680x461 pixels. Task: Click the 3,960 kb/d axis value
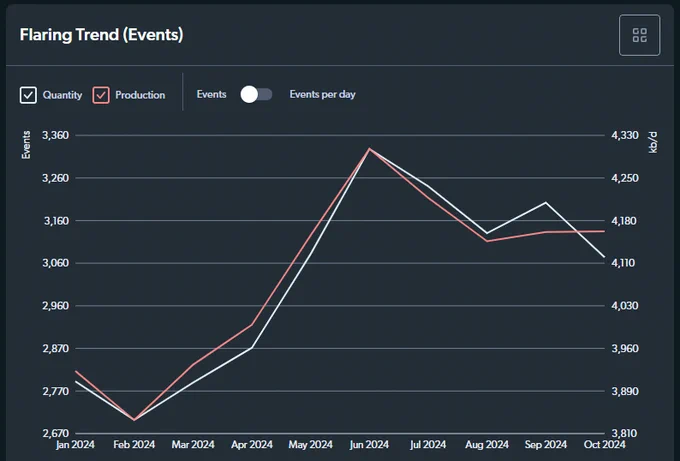[625, 348]
